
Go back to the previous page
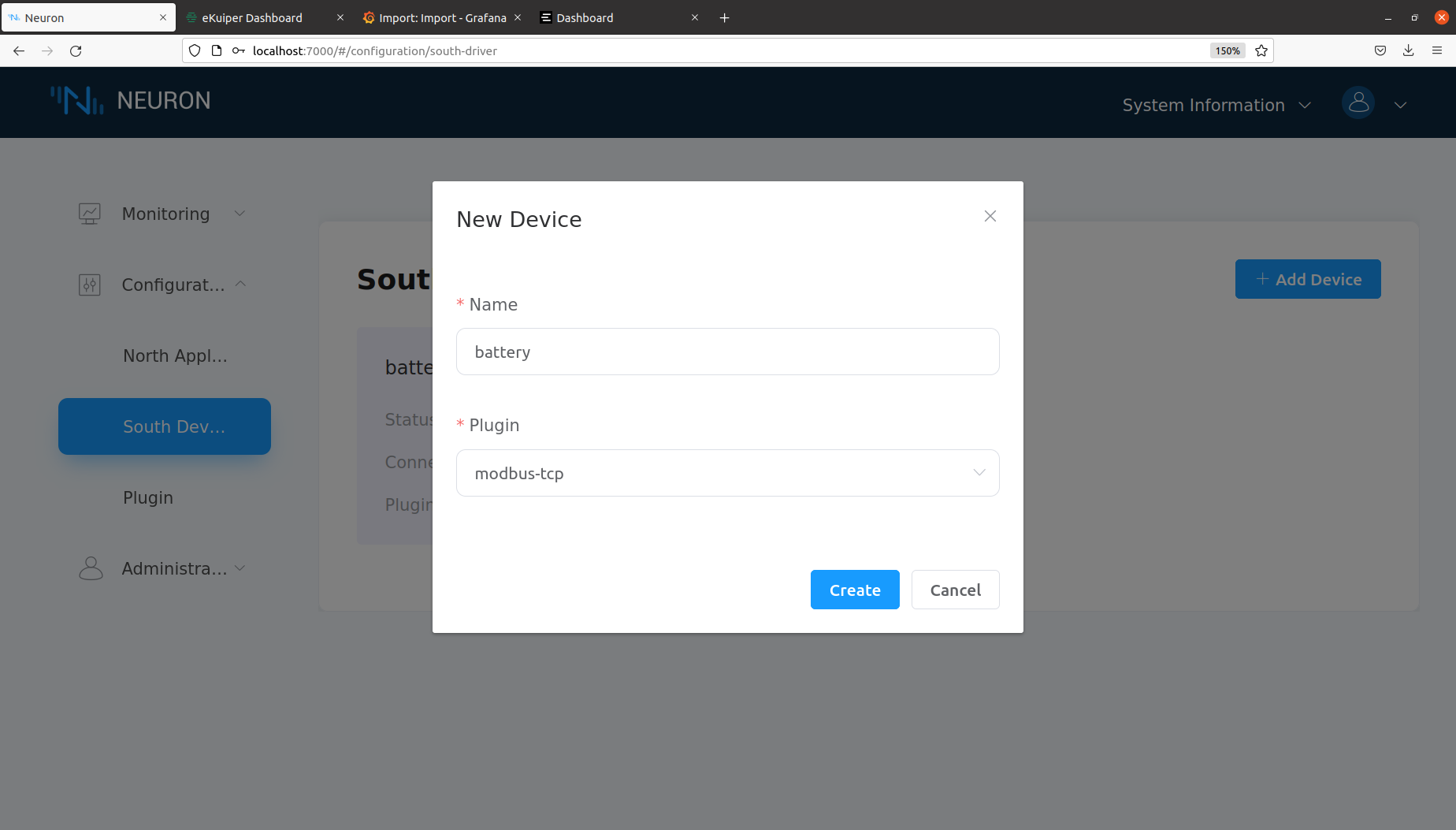(19, 50)
